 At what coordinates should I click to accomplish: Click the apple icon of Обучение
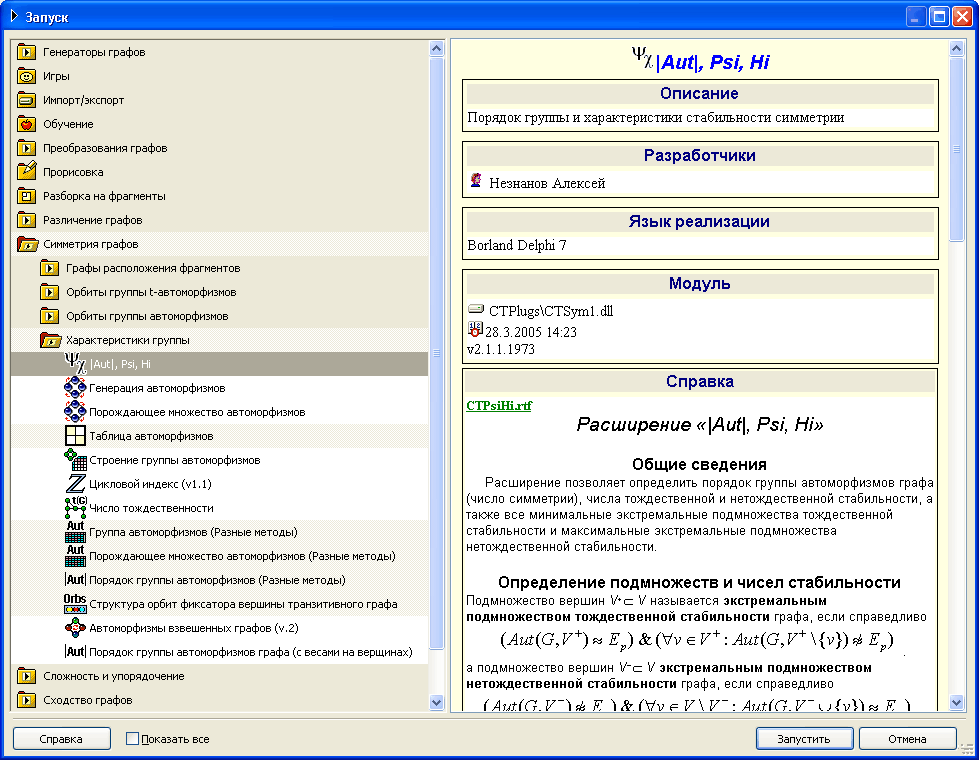[26, 124]
